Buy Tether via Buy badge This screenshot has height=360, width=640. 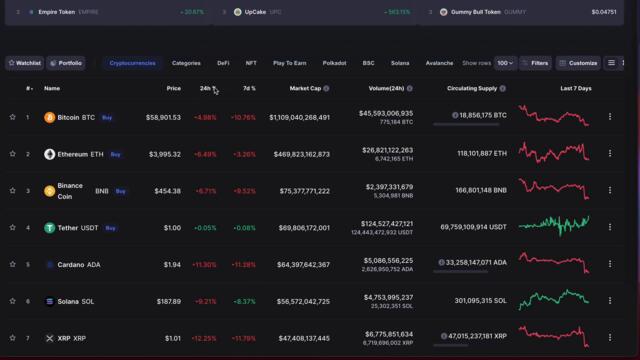pyautogui.click(x=110, y=228)
